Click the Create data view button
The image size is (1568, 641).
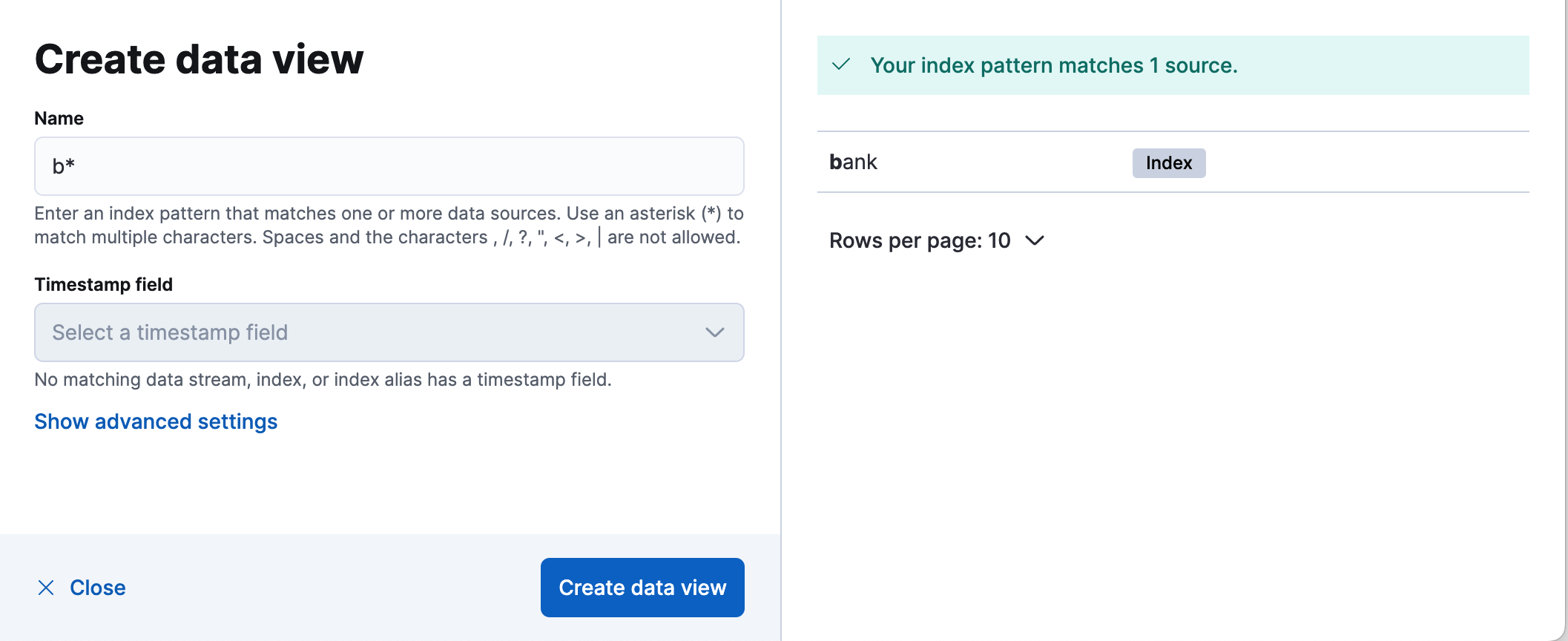click(x=642, y=587)
